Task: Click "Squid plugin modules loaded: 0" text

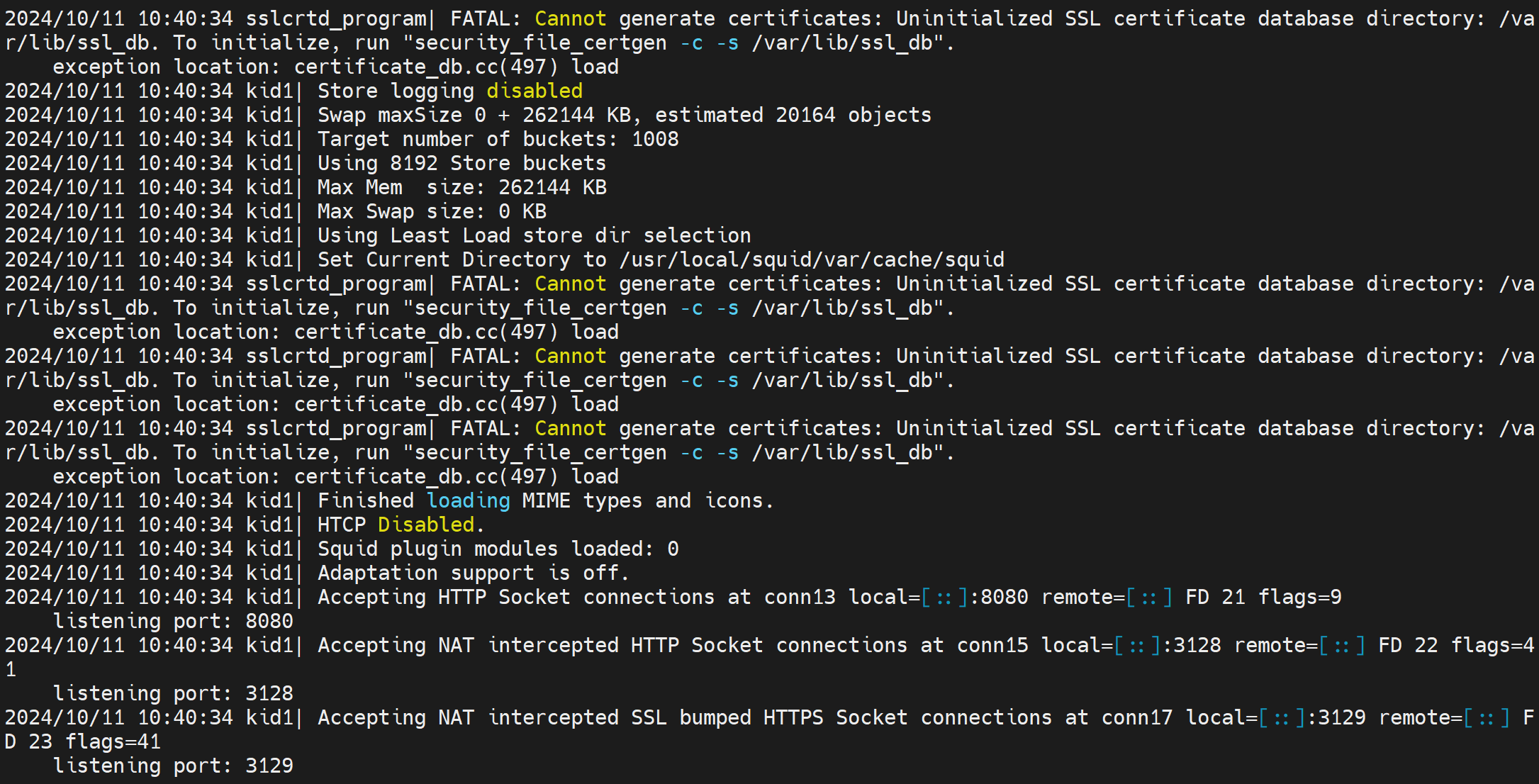Action: click(x=498, y=549)
